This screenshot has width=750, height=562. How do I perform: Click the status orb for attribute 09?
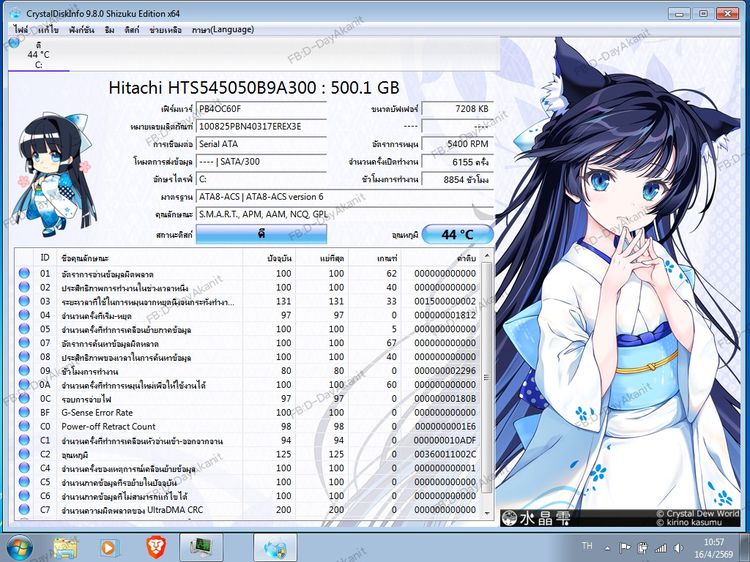[x=24, y=370]
